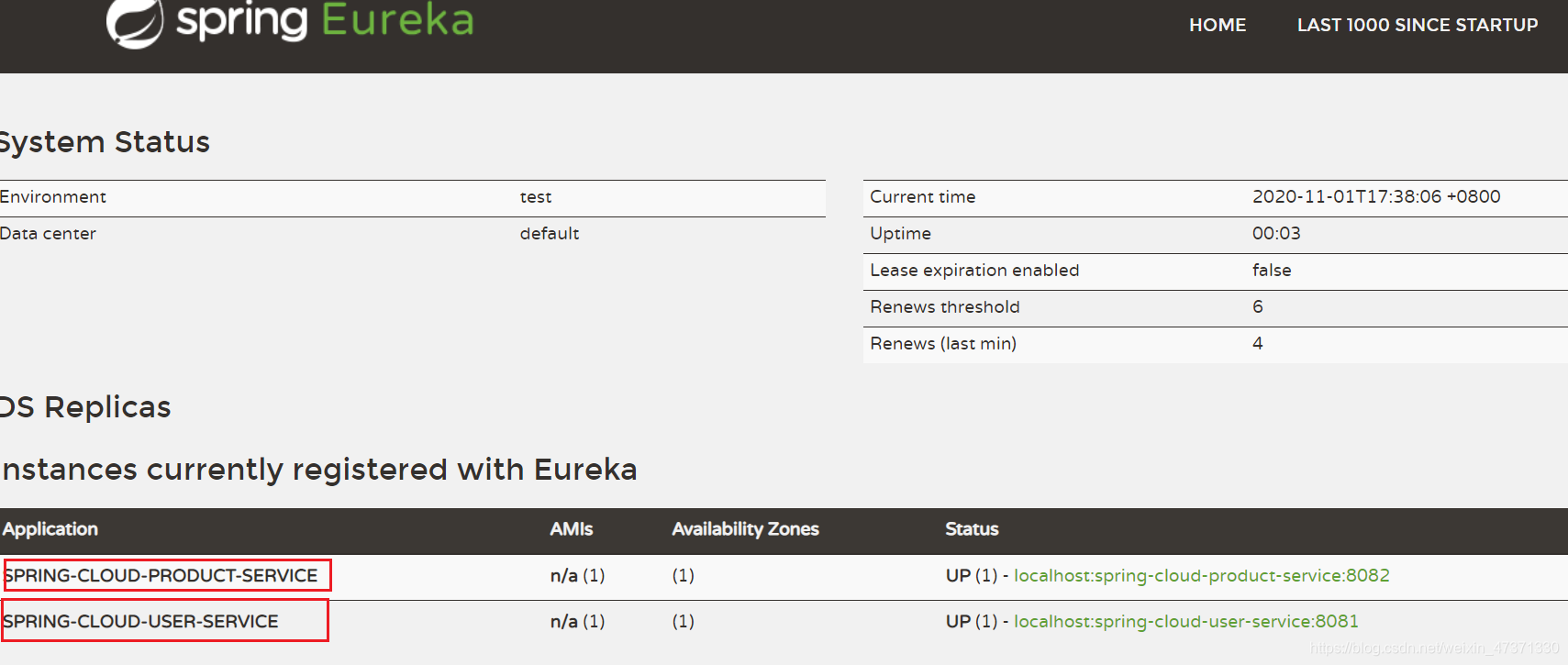Open LAST 1000 SINCE STARTUP page
Image resolution: width=1568 pixels, height=665 pixels.
click(1418, 25)
